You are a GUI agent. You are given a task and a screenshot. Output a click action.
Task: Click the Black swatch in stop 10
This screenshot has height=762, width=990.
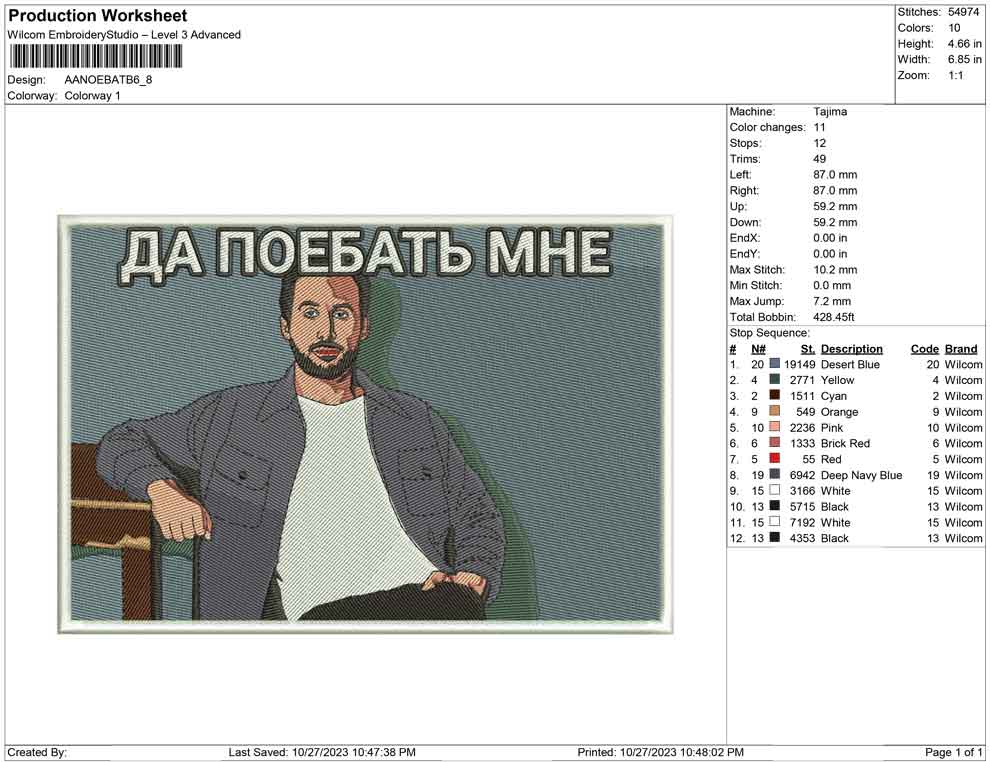click(x=775, y=506)
